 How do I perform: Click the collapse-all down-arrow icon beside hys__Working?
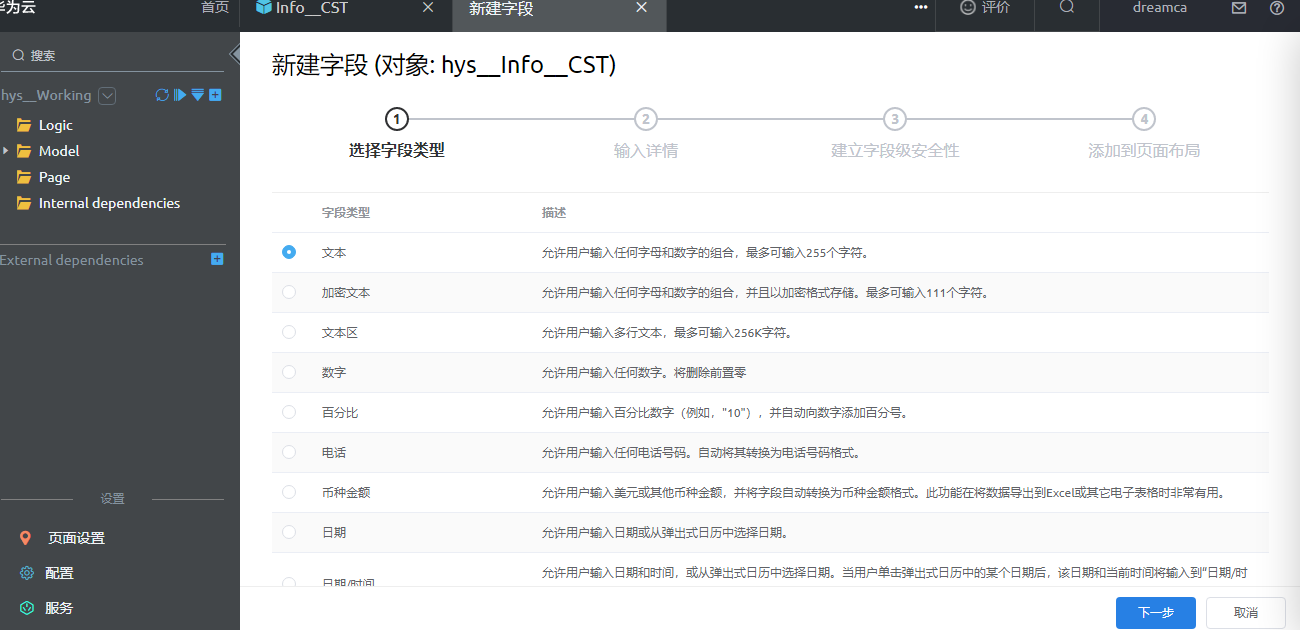point(198,95)
